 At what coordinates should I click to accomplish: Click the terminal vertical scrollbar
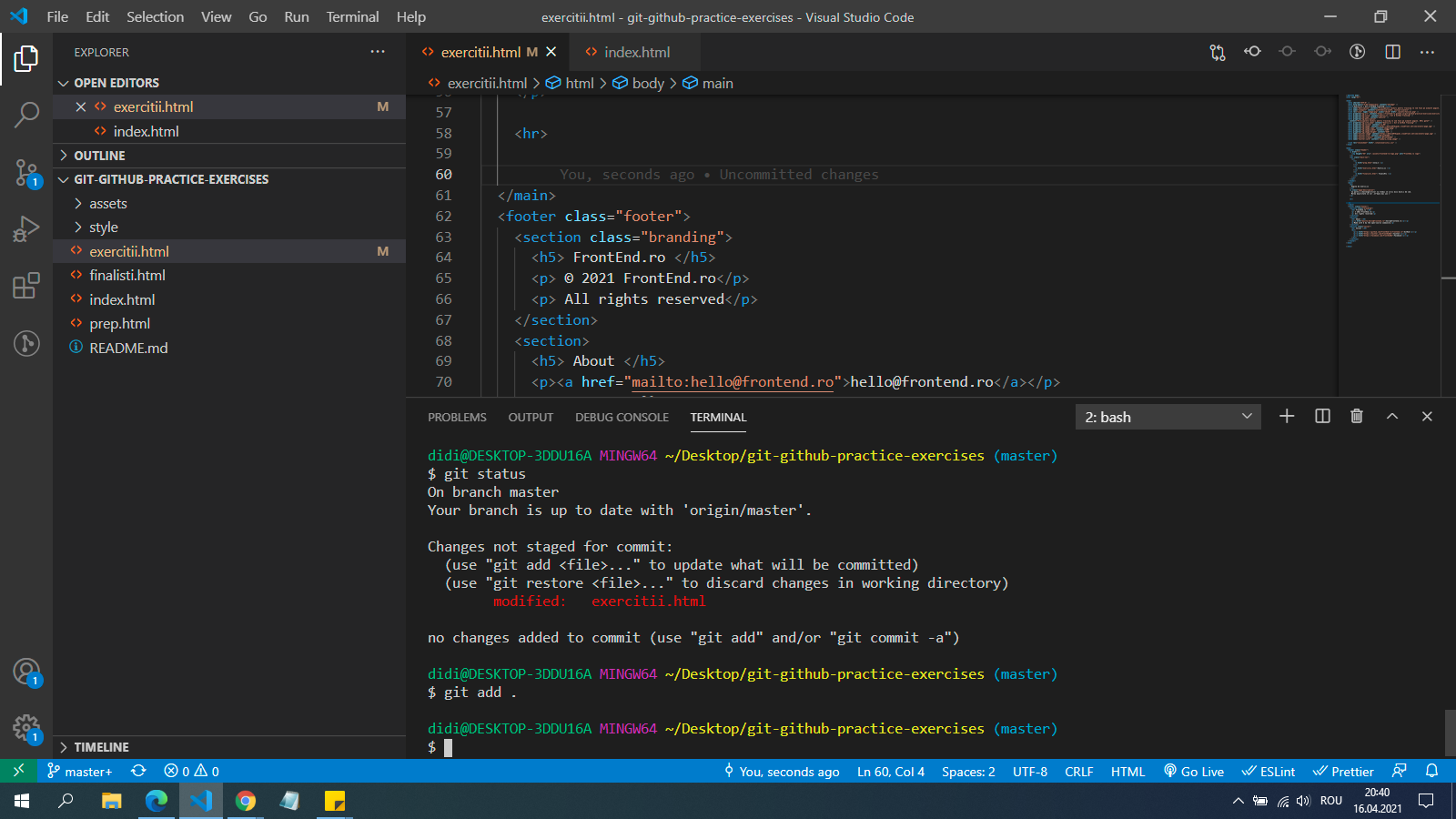pyautogui.click(x=1450, y=732)
